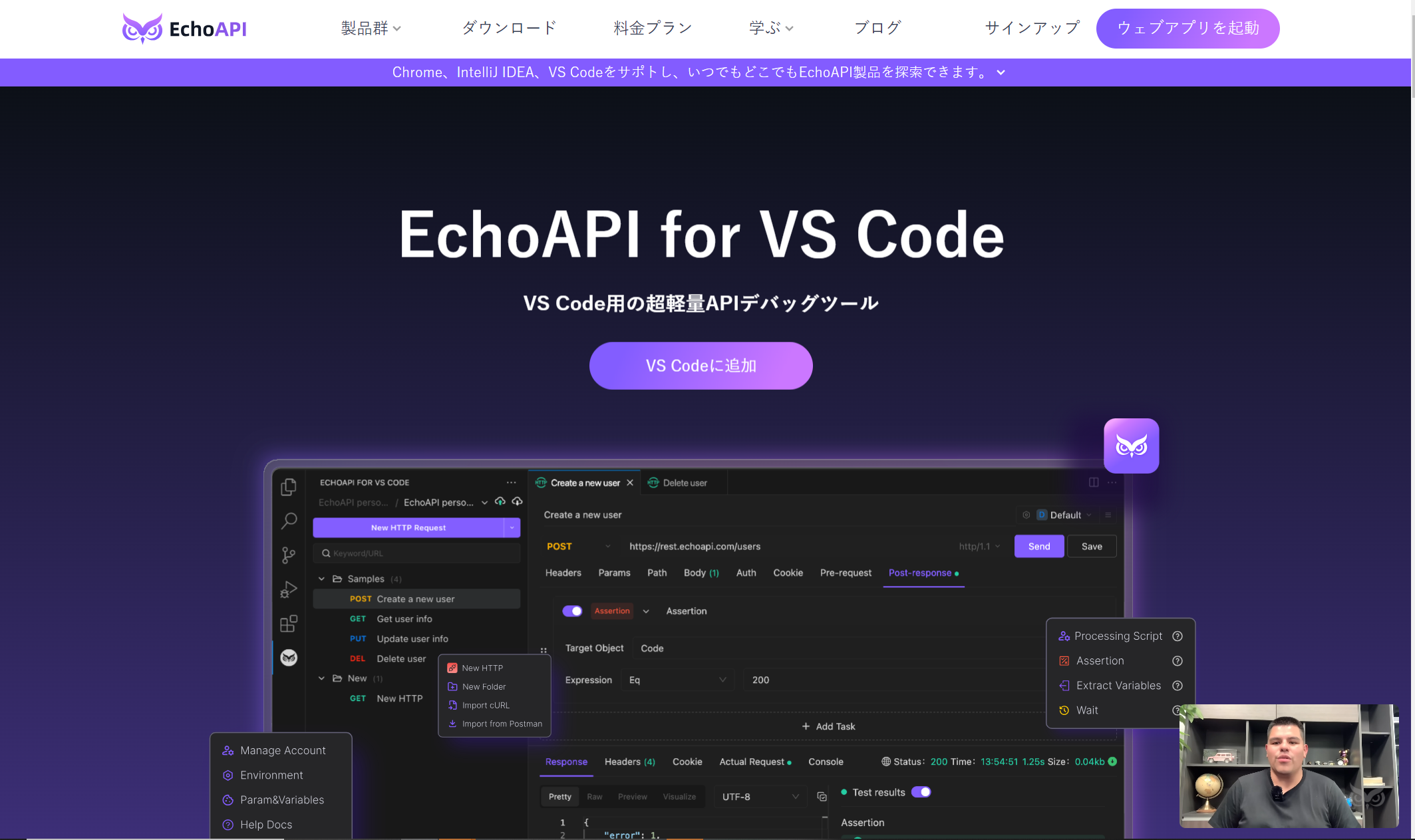The width and height of the screenshot is (1415, 840).
Task: Select the Eq expression dropdown
Action: 676,680
